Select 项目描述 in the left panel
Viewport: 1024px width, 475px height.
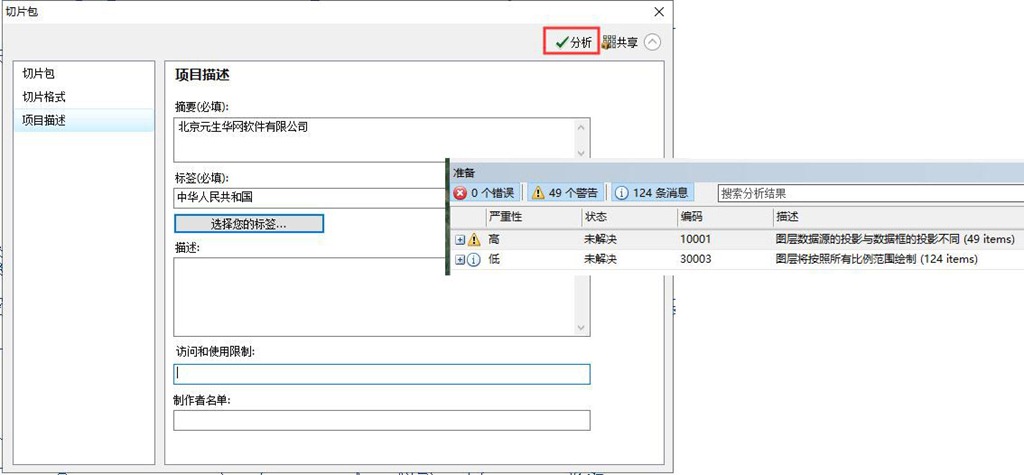(44, 121)
